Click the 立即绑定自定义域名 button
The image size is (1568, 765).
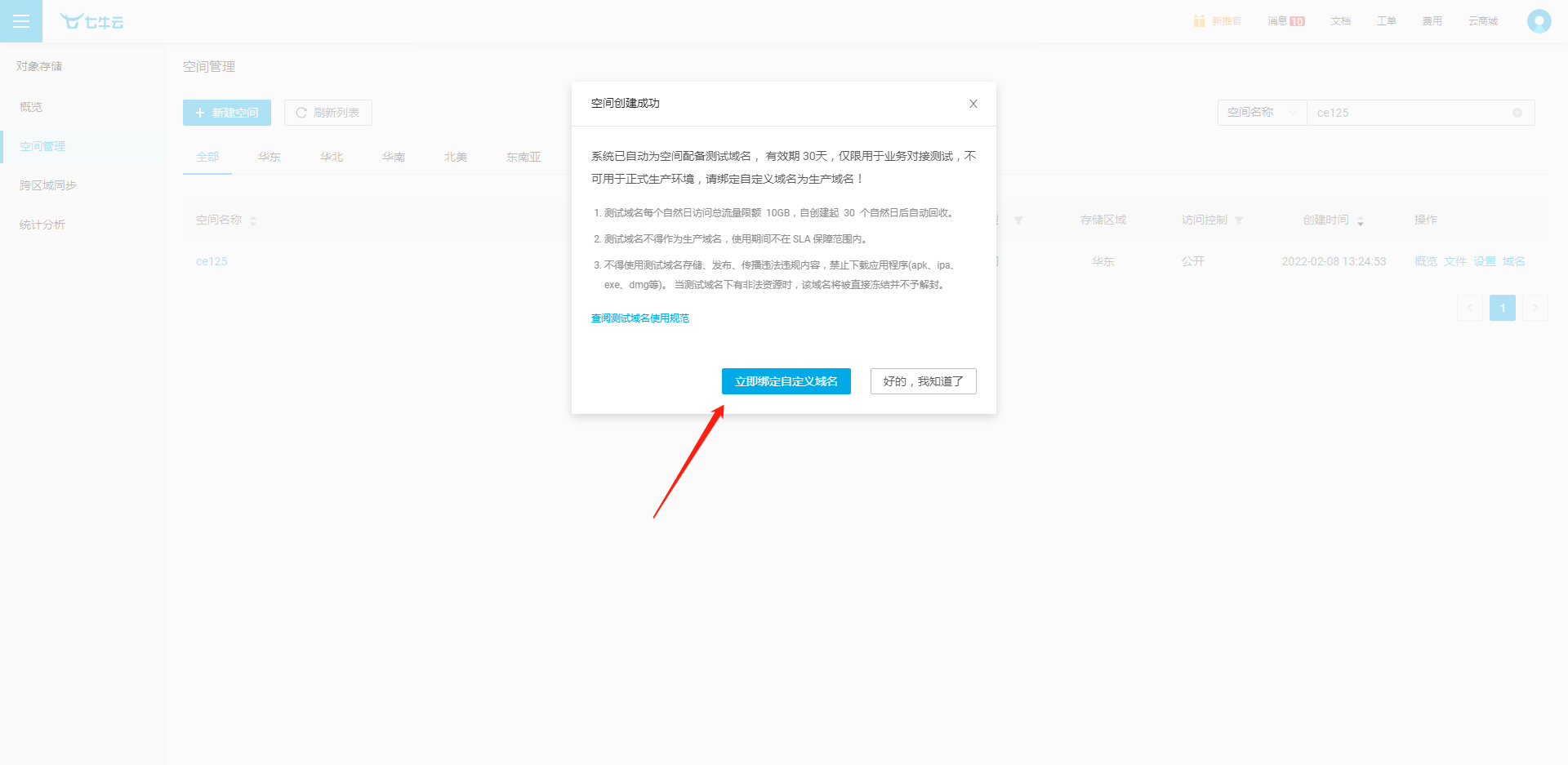786,381
